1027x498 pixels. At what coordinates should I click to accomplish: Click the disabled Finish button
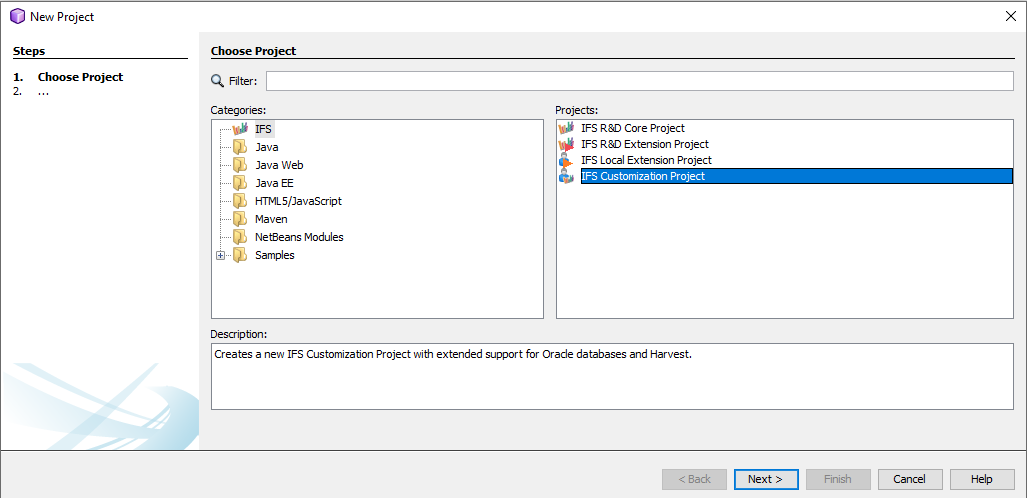(838, 479)
